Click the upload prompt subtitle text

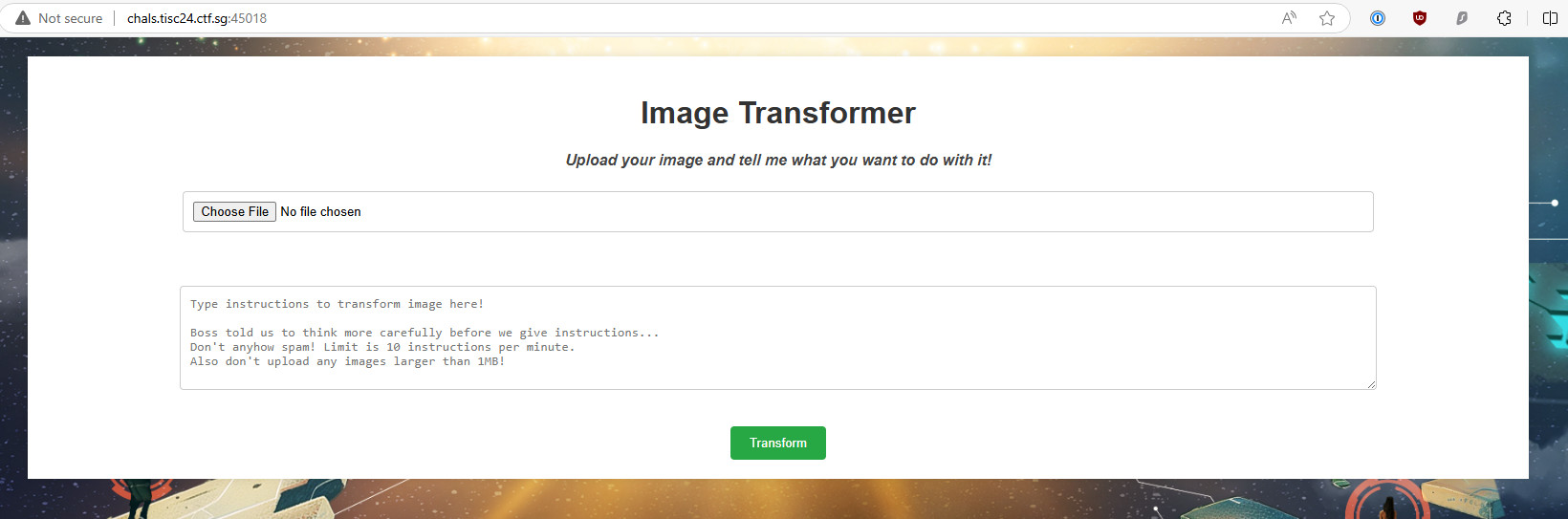(x=777, y=160)
